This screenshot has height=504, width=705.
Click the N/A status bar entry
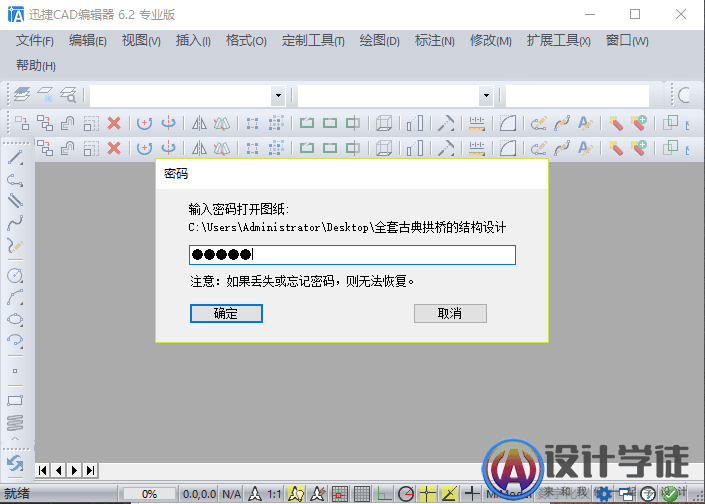point(231,494)
